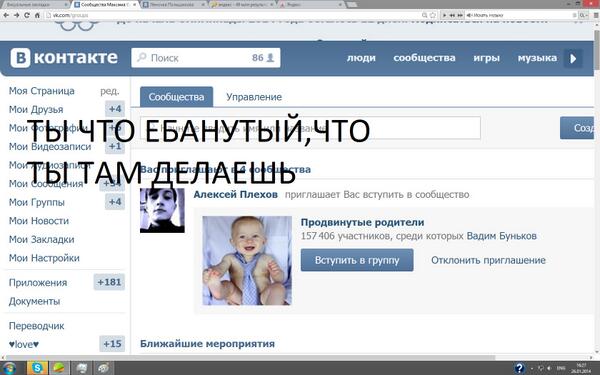Screen dimensions: 600x375
Task: Open Документы in the sidebar
Action: (x=34, y=301)
